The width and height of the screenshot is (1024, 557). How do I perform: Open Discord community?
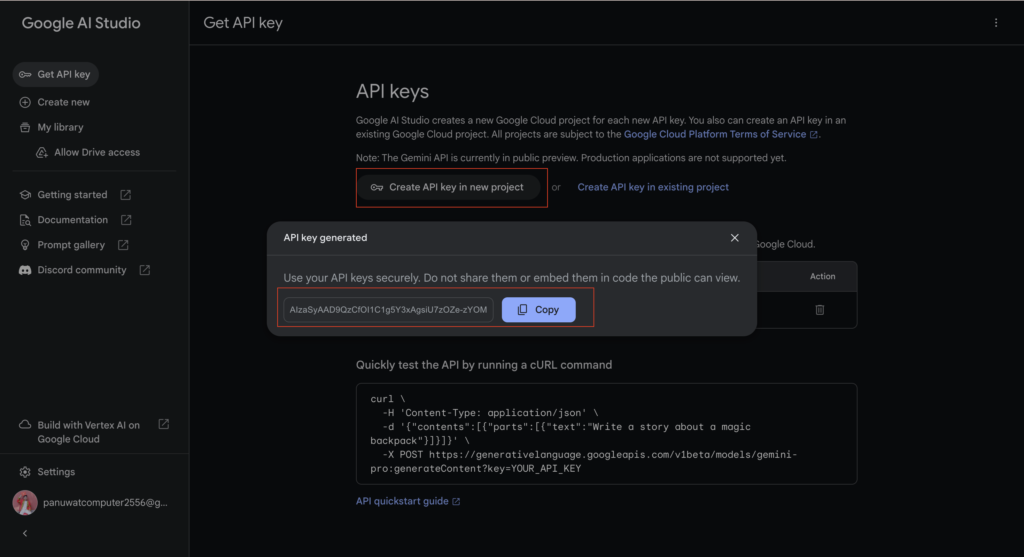pos(82,270)
